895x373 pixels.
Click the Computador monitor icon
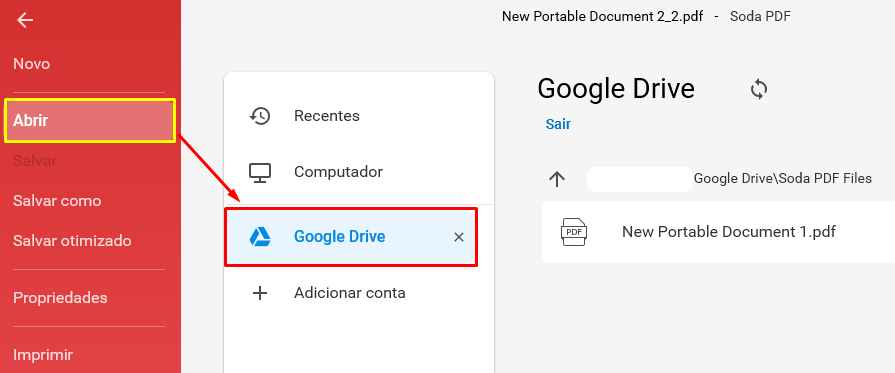260,172
